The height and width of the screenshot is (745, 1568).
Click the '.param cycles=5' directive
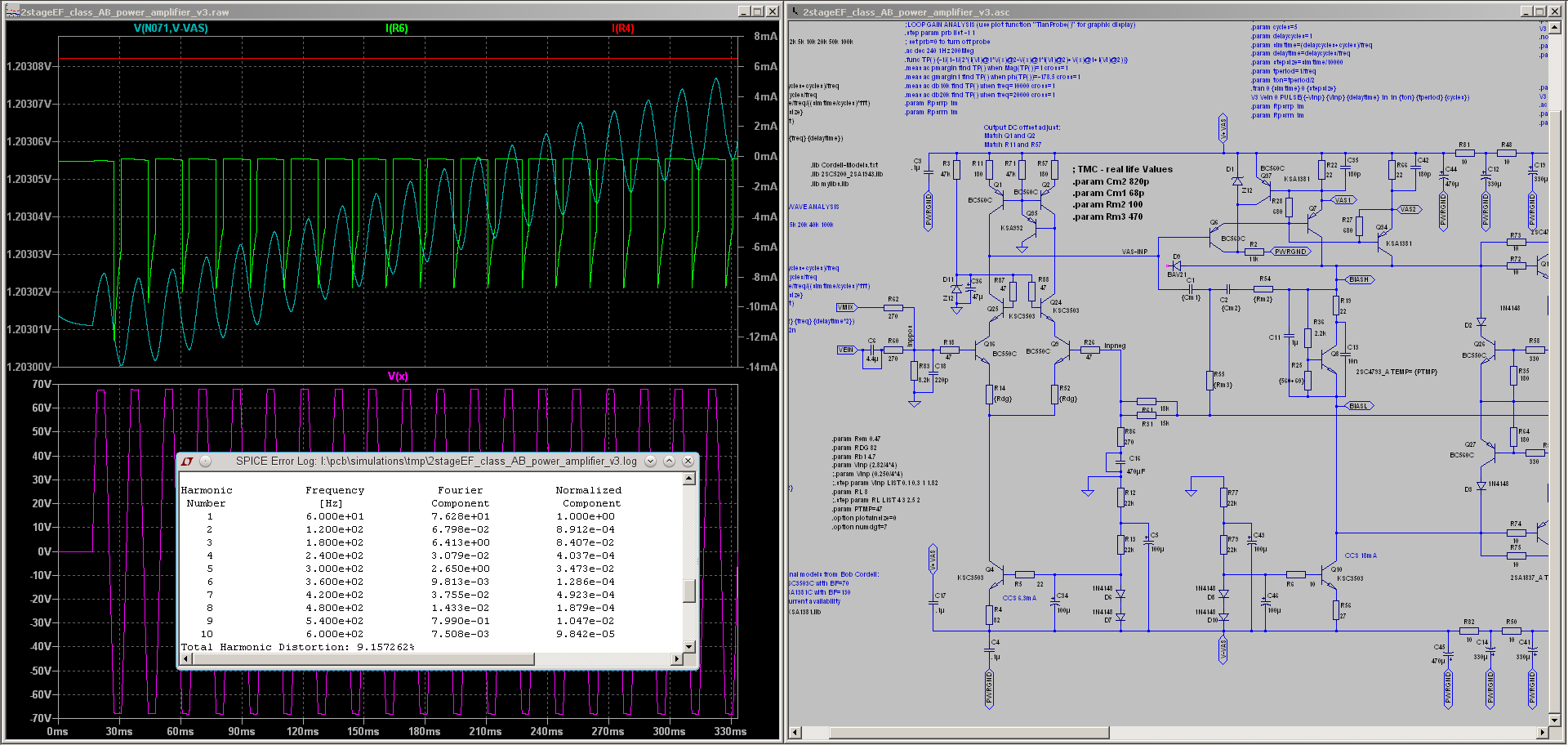coord(1274,27)
